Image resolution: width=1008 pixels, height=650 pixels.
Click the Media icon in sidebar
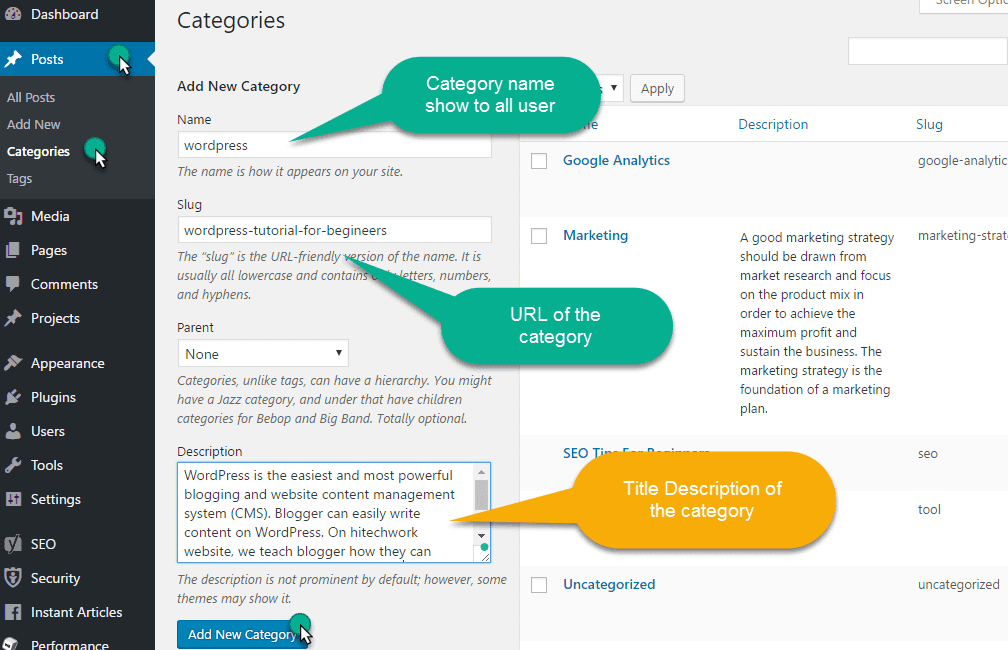[13, 217]
